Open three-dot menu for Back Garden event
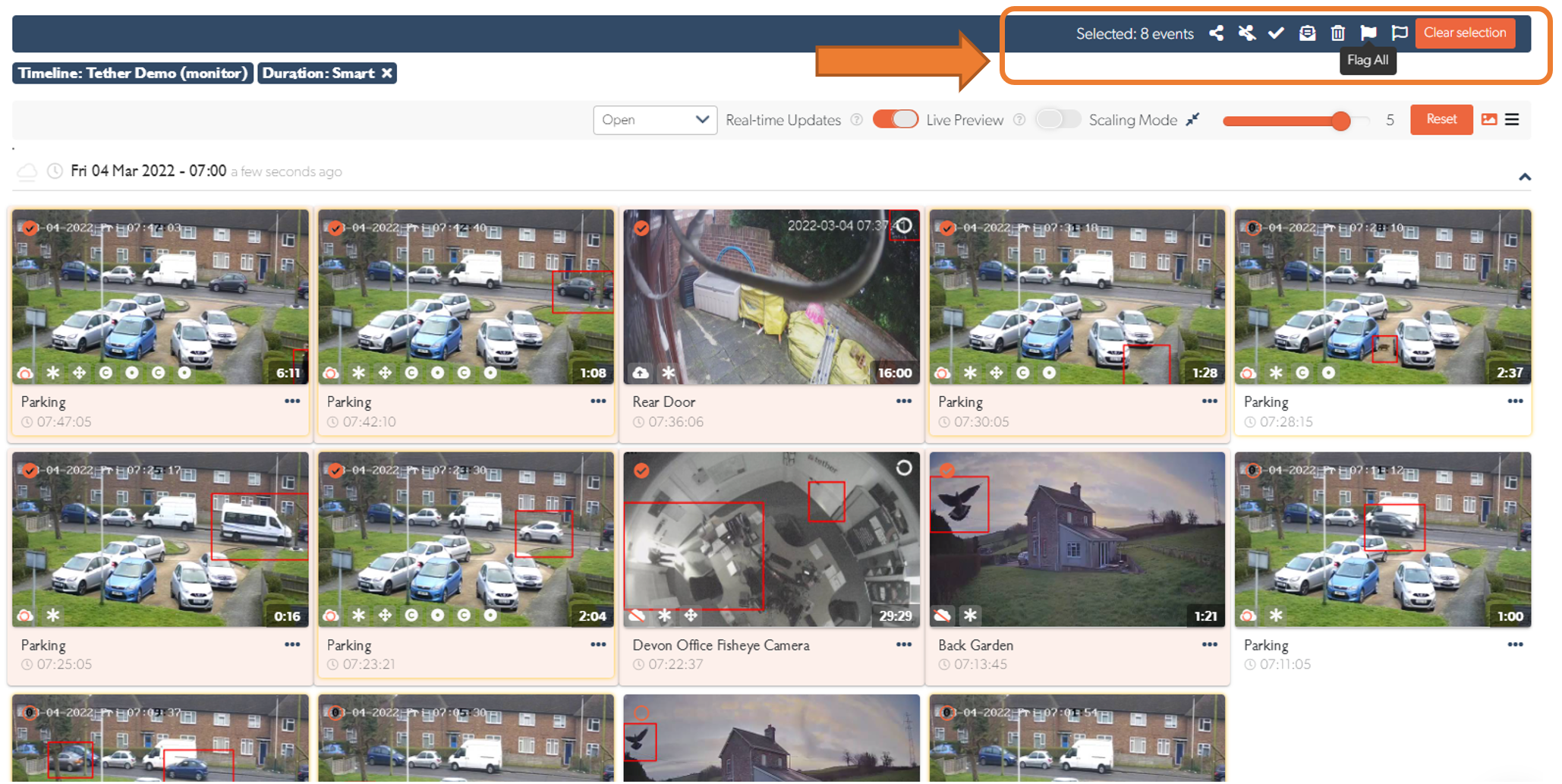 [1209, 645]
